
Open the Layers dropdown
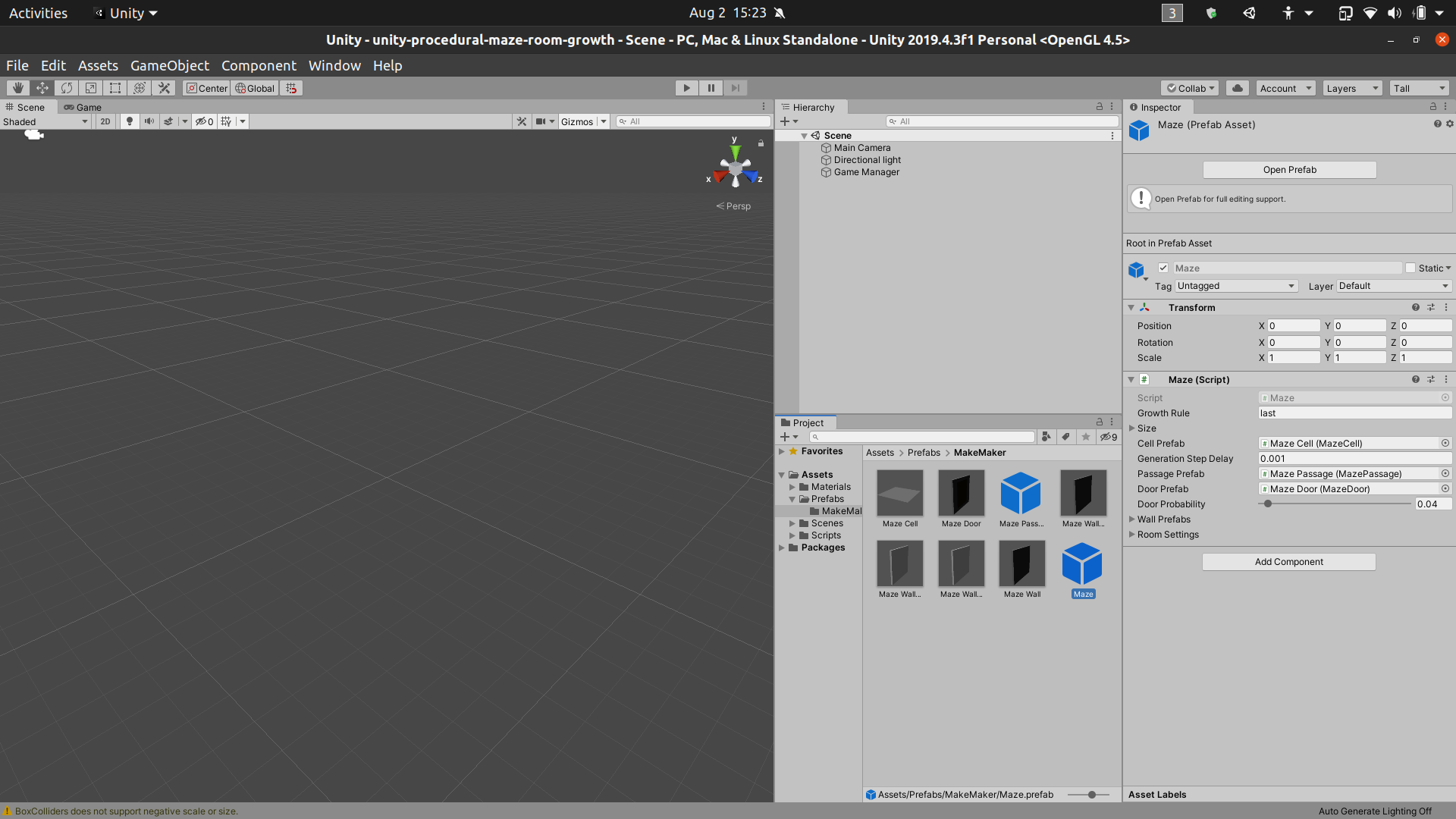click(1352, 88)
